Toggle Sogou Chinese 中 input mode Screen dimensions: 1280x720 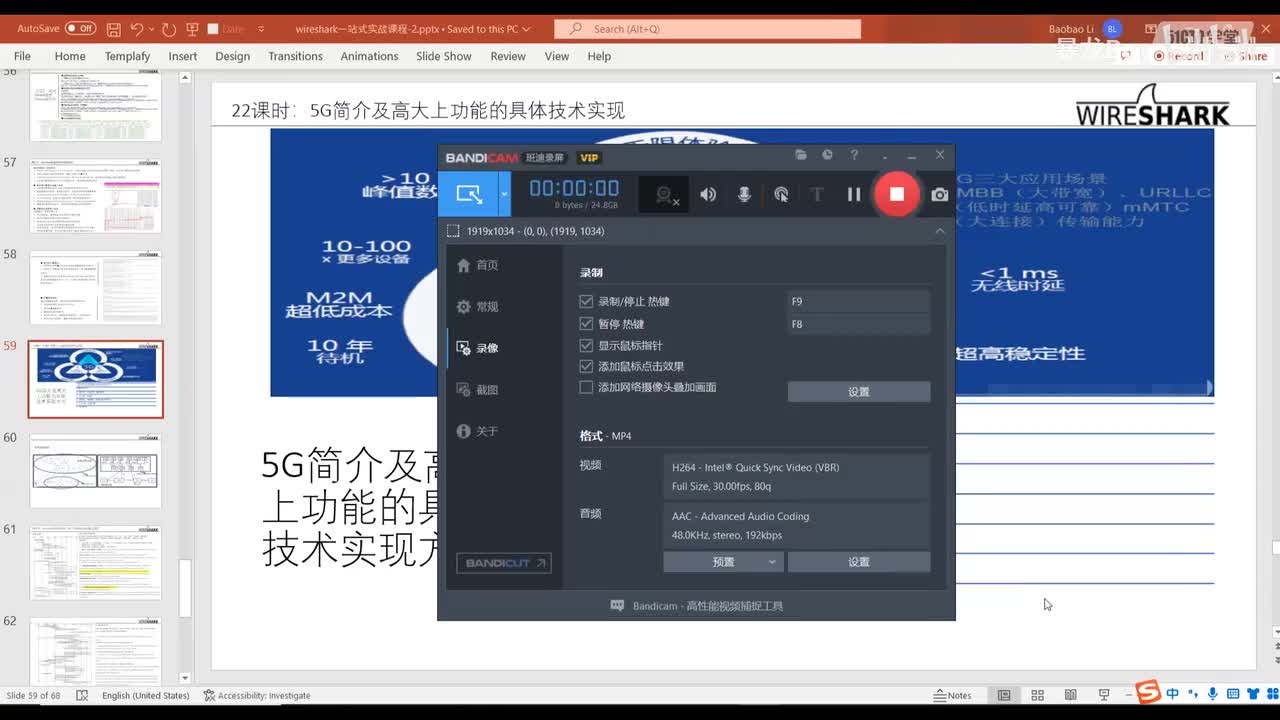coord(1173,693)
